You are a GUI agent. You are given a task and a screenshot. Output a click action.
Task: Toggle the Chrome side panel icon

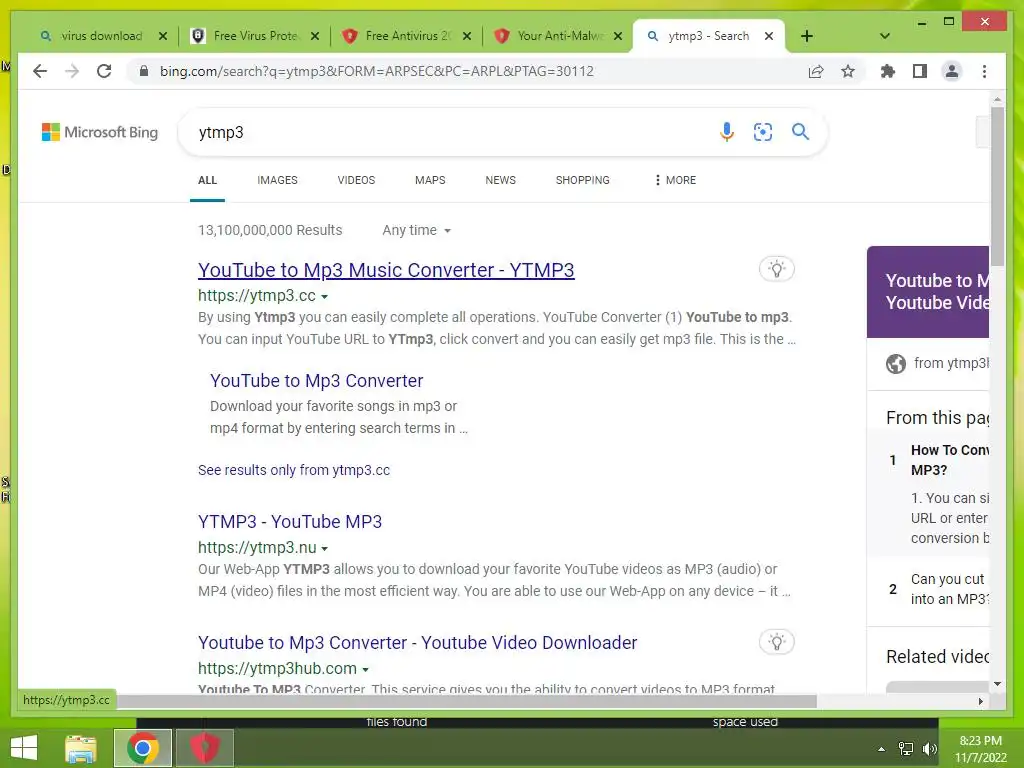click(920, 71)
